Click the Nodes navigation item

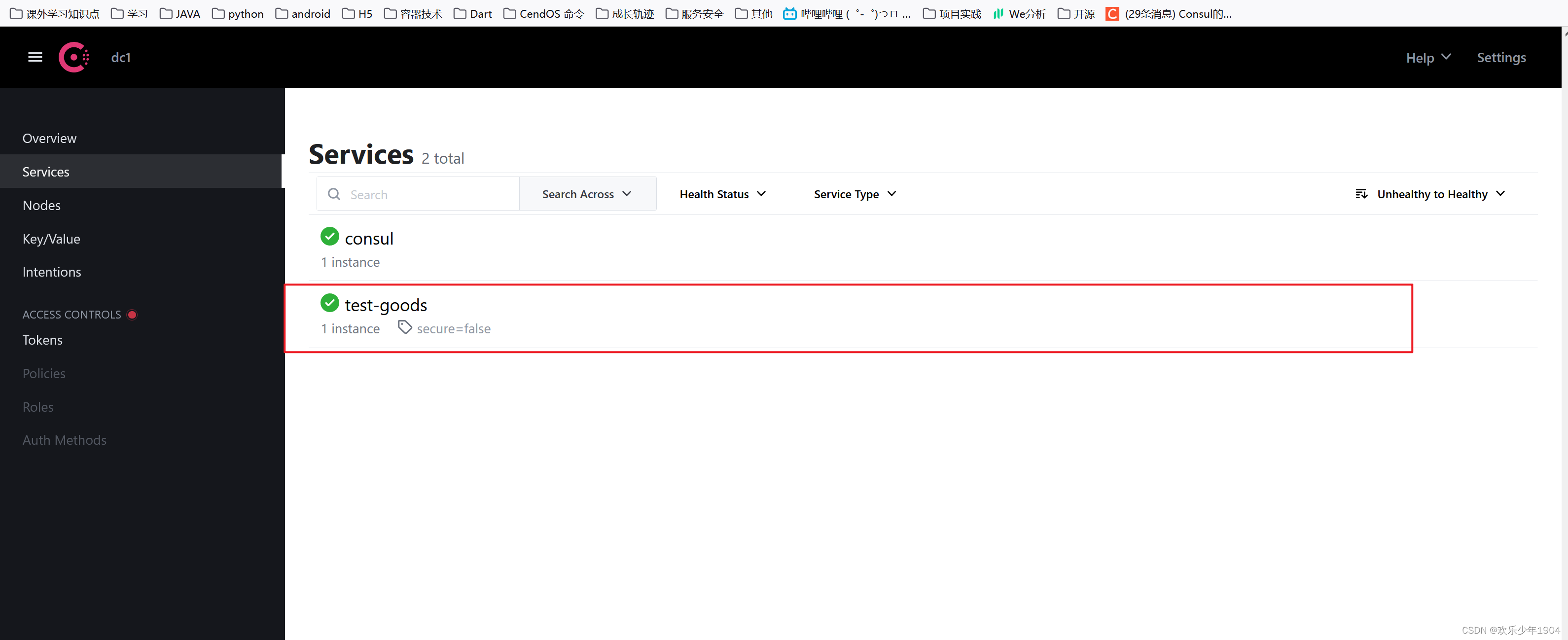(x=41, y=205)
